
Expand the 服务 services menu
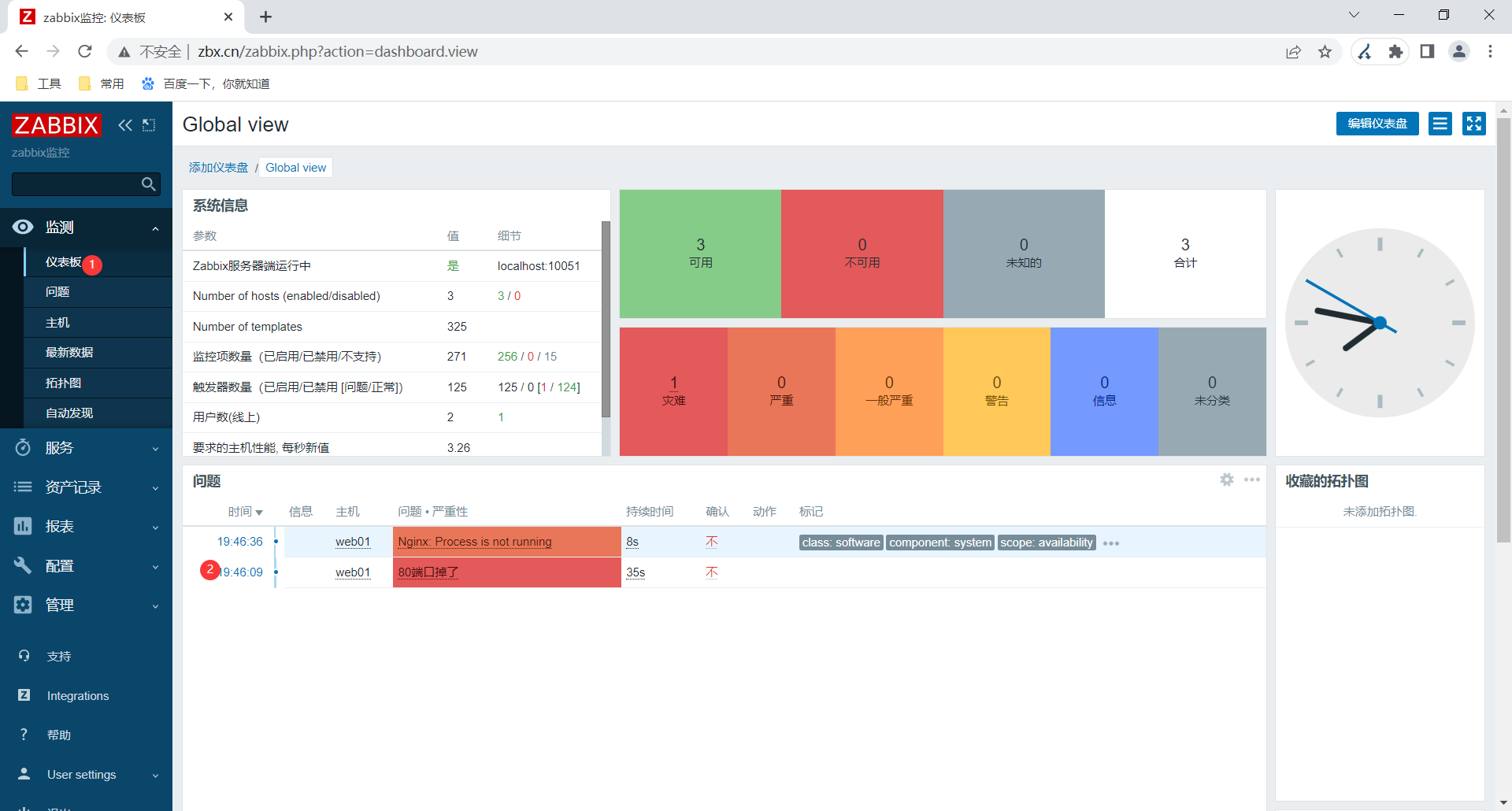pyautogui.click(x=86, y=448)
